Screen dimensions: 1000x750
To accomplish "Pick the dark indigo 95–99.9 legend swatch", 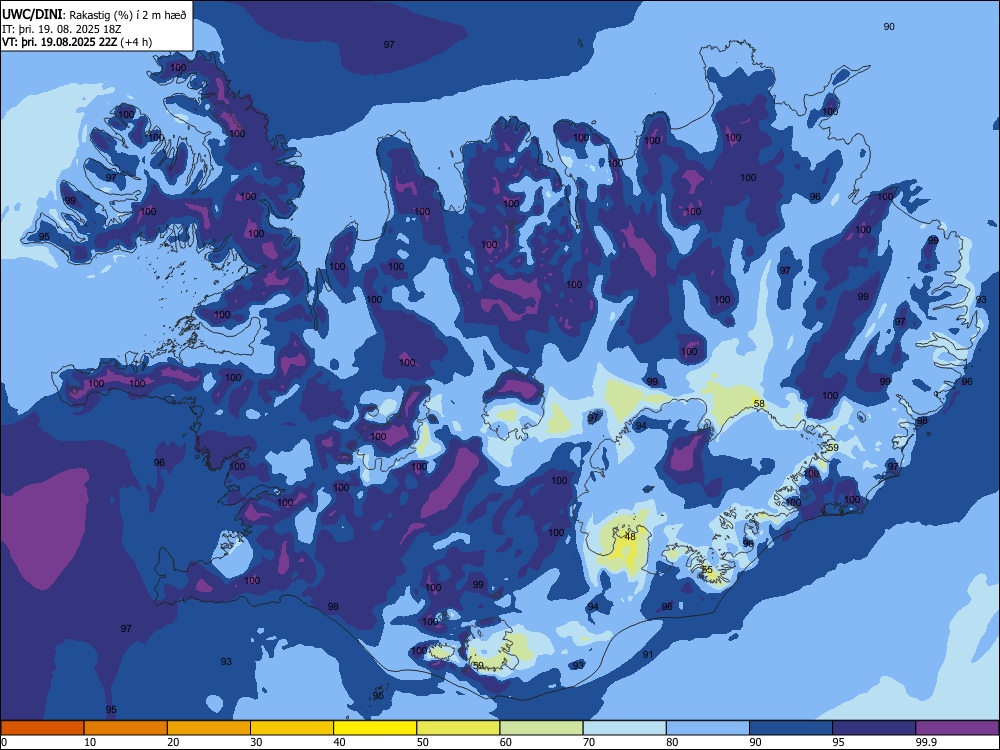I will click(874, 728).
